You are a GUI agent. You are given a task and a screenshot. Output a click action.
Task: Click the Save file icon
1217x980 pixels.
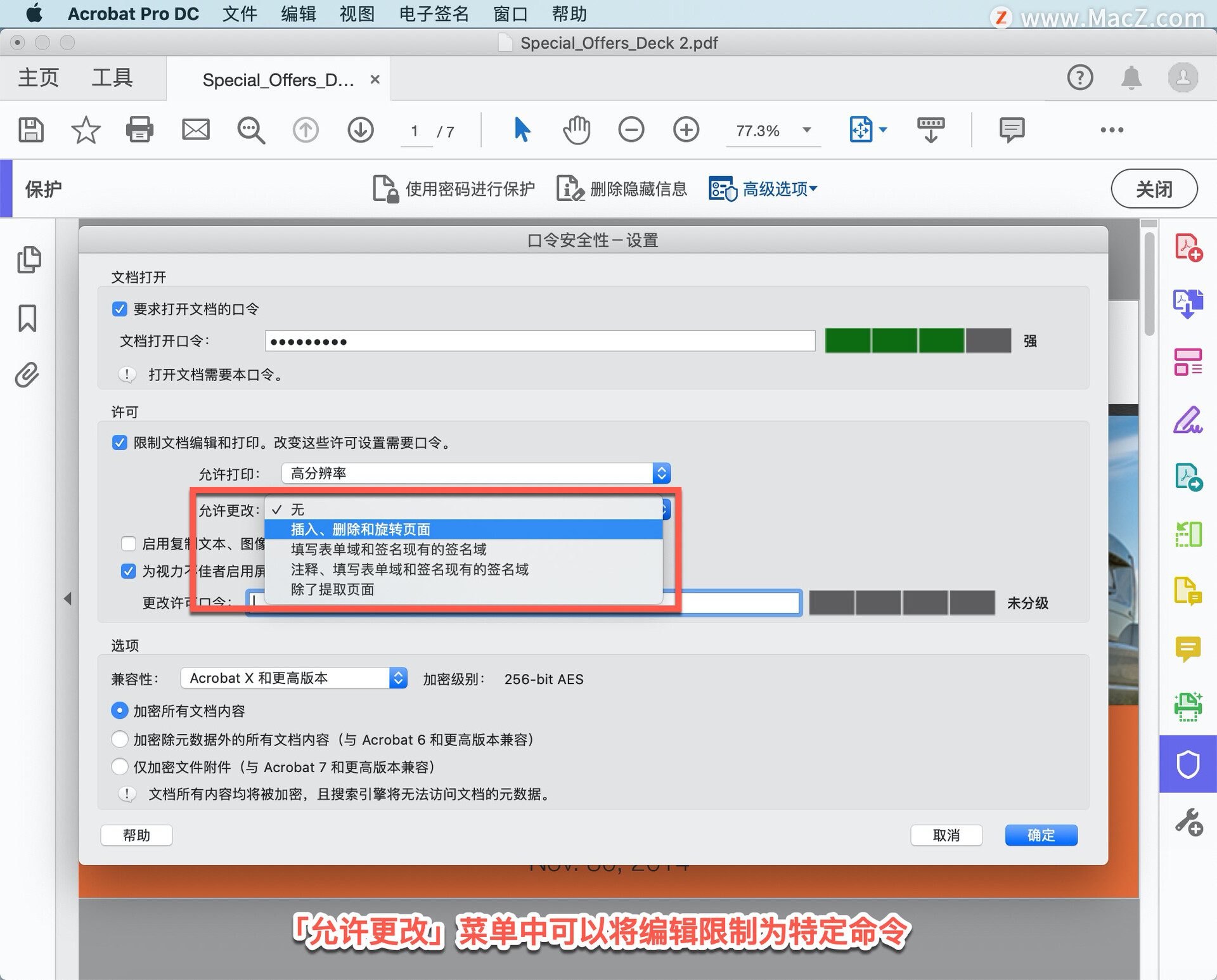pos(30,130)
